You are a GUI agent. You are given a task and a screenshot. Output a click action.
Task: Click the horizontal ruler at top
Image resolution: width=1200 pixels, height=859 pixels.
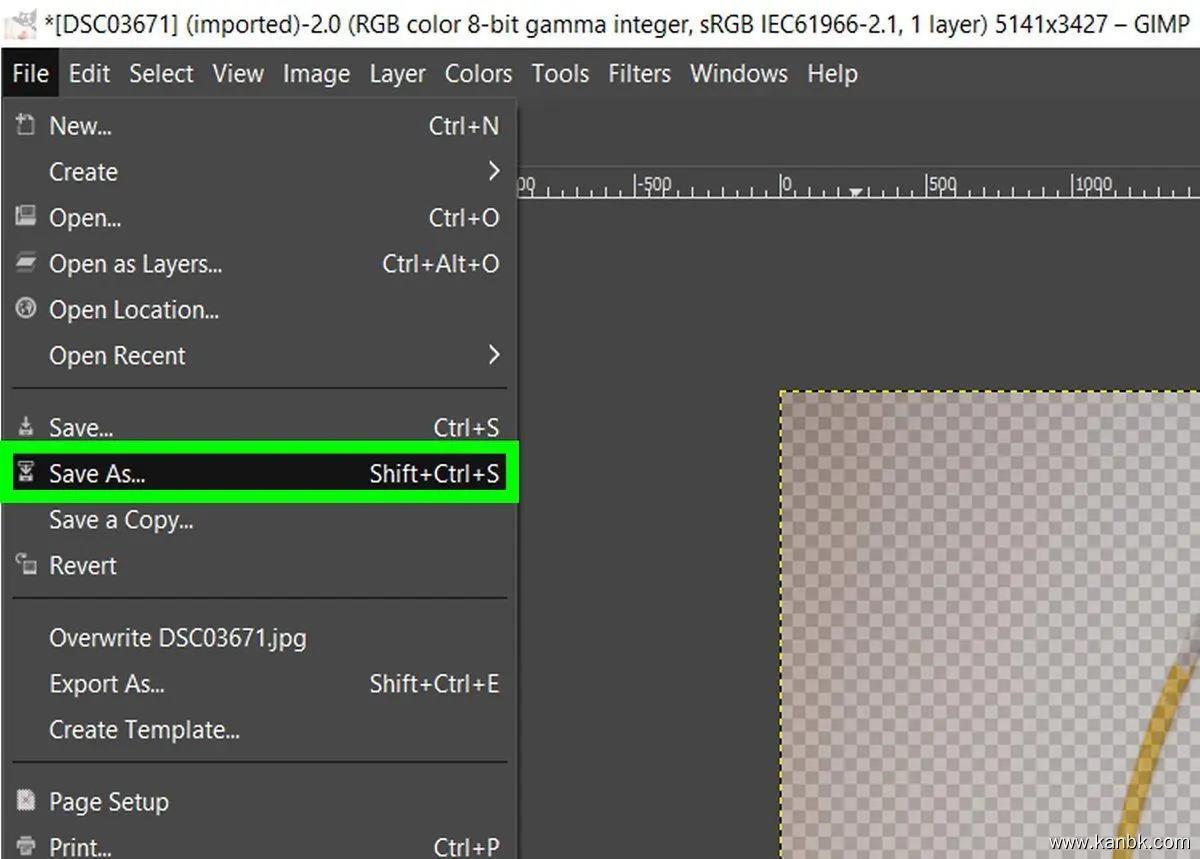point(860,185)
